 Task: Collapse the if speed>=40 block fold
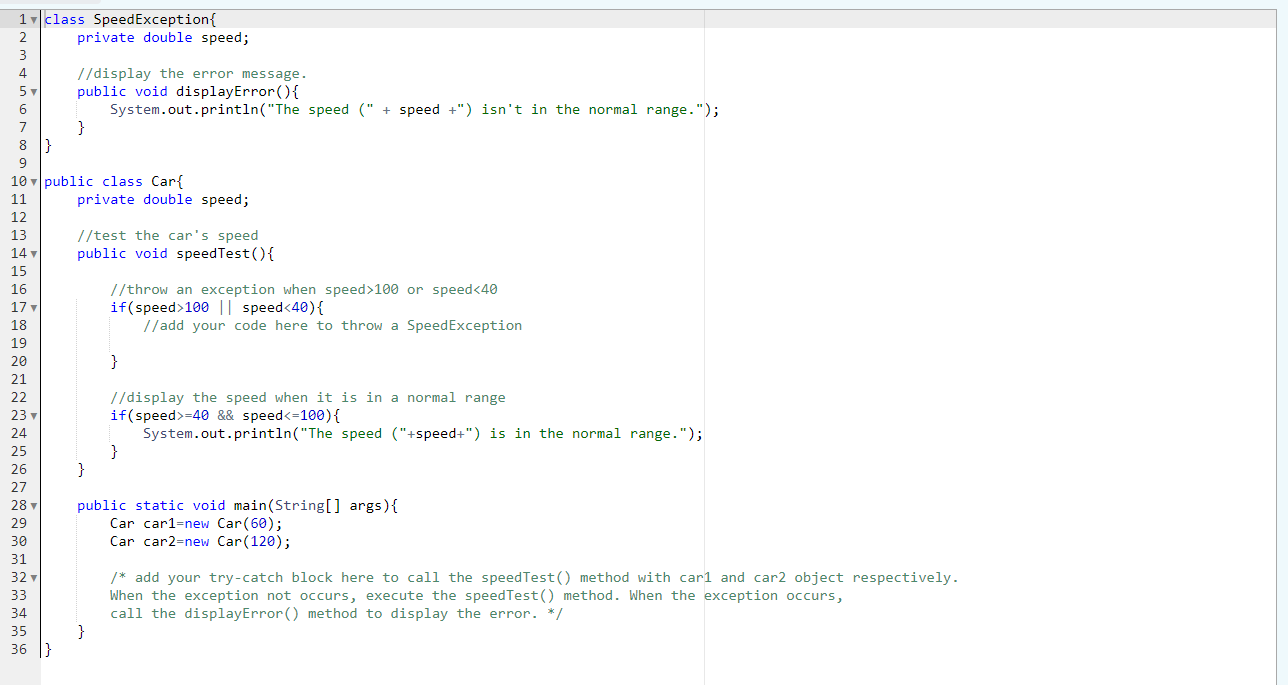pos(35,415)
